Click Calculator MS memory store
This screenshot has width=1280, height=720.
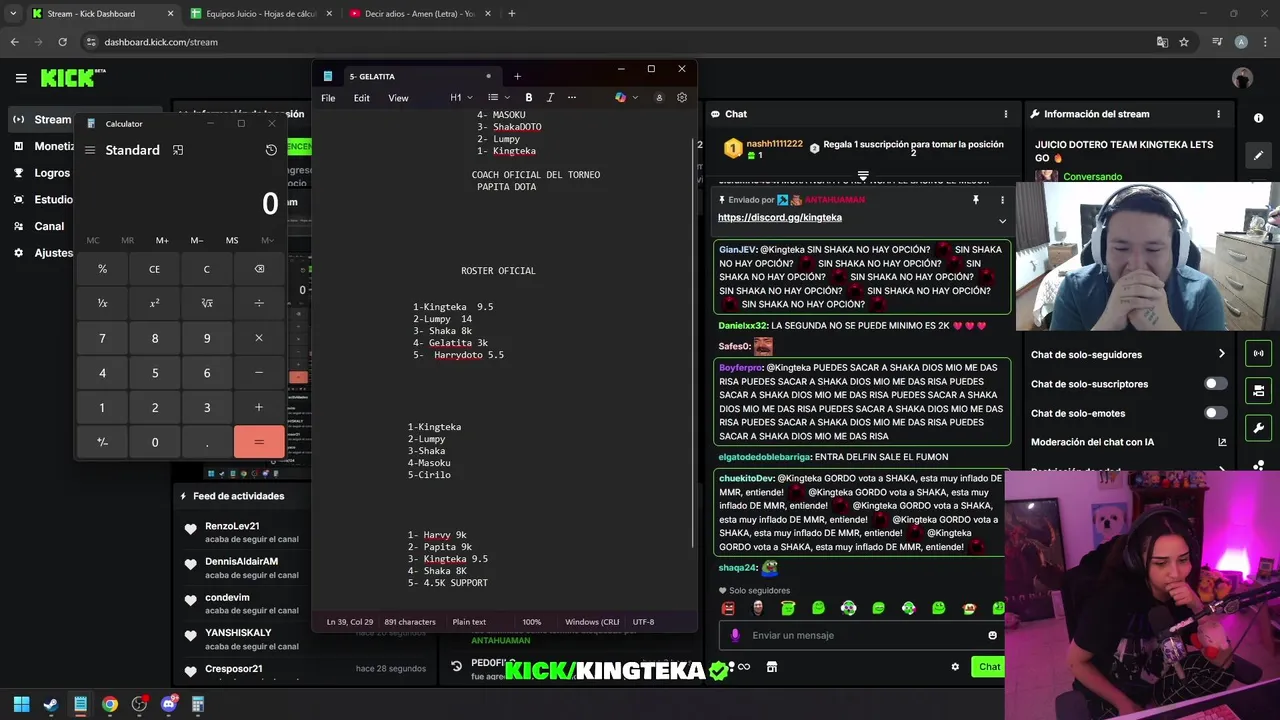point(232,240)
